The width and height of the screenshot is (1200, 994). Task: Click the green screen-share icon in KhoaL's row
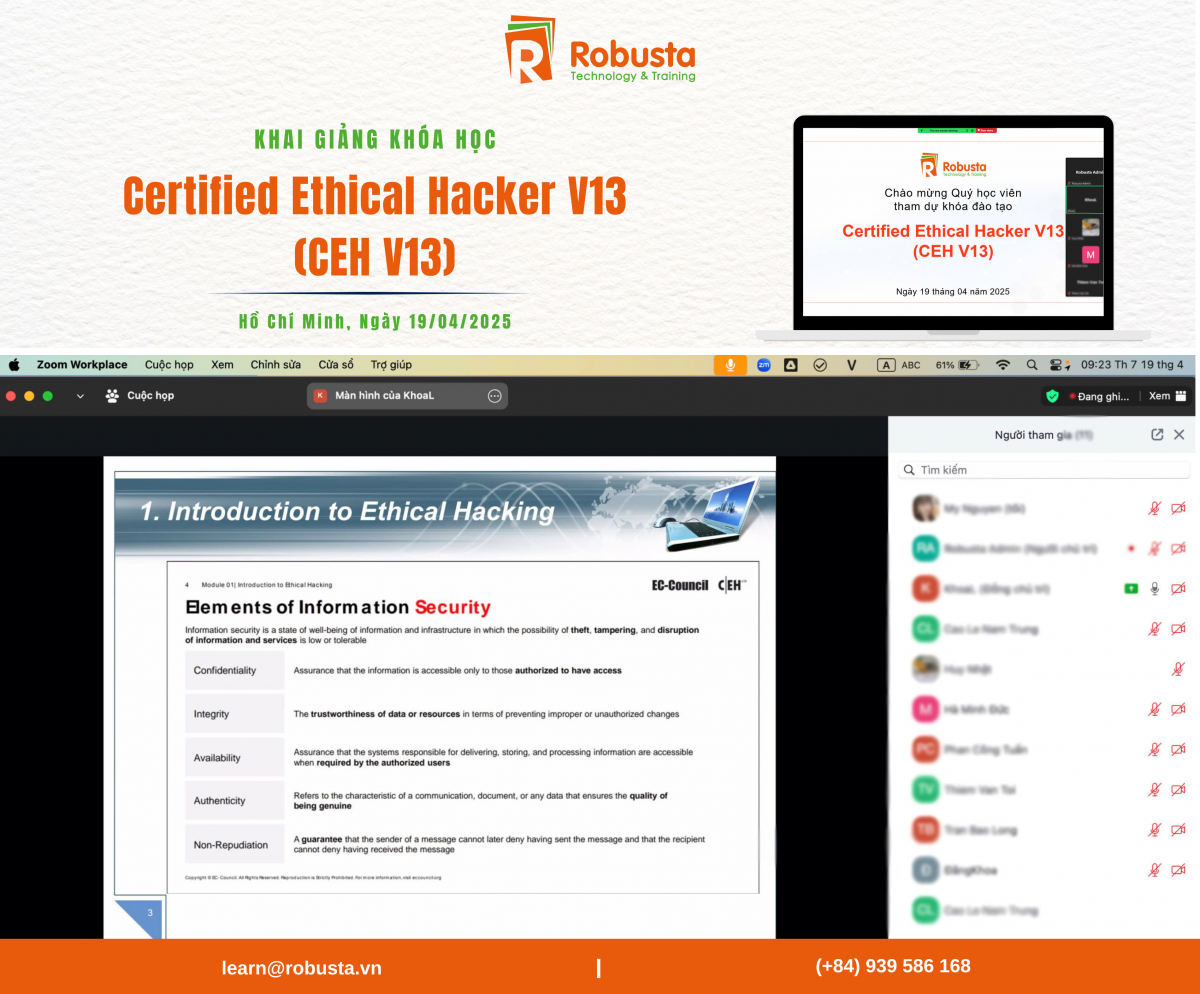[x=1130, y=588]
